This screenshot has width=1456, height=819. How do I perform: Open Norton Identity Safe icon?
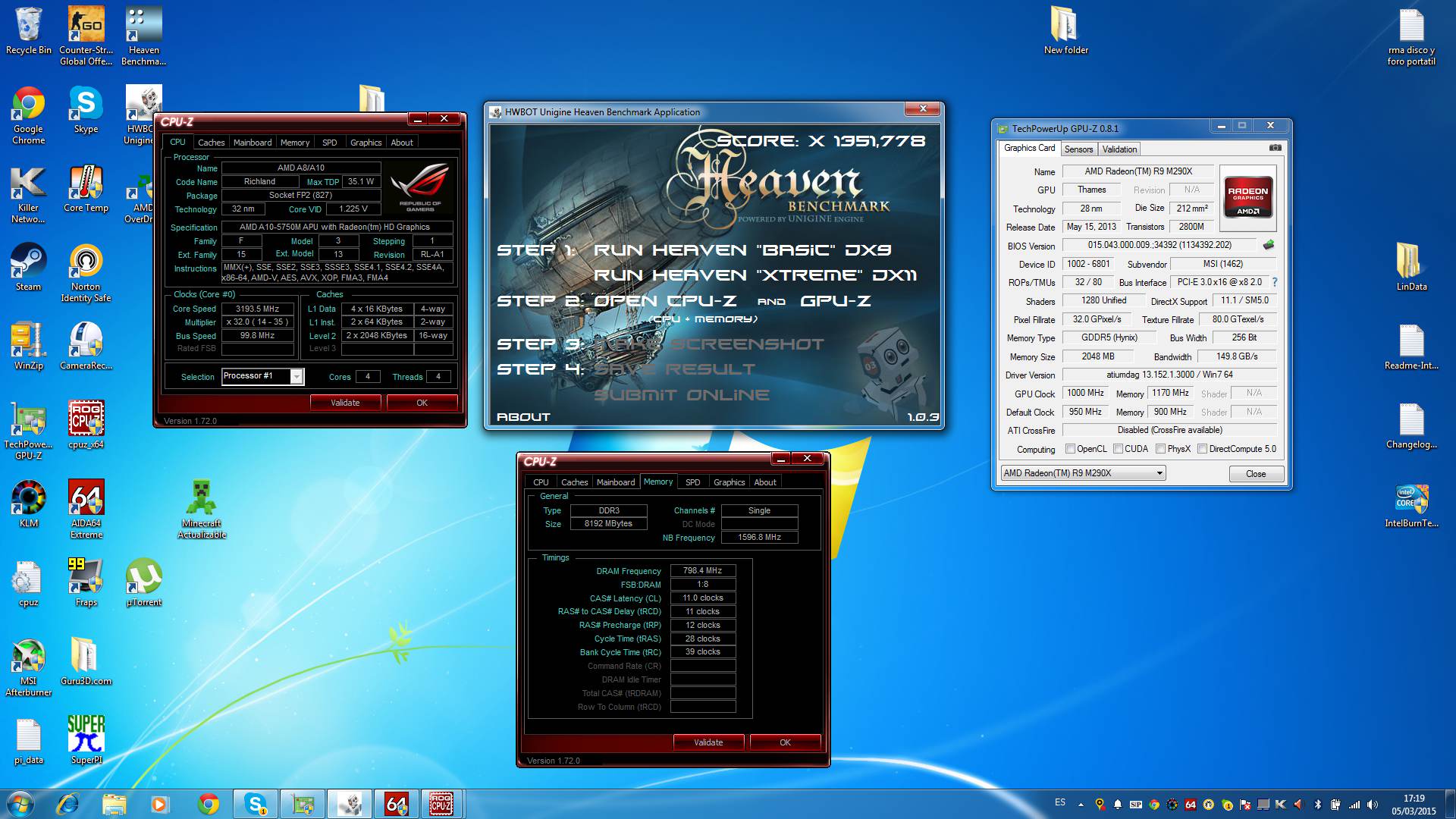coord(86,273)
